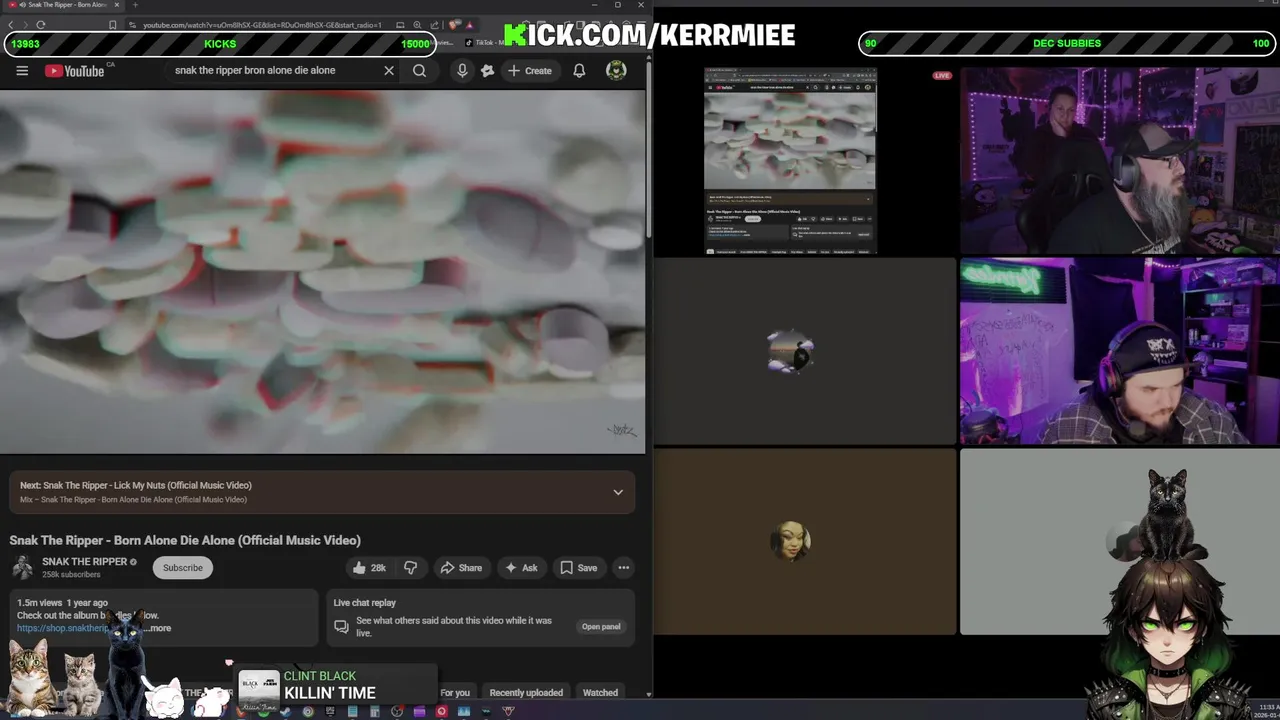Screen dimensions: 1280x720
Task: Click the red circle app in the taskbar
Action: pyautogui.click(x=441, y=712)
